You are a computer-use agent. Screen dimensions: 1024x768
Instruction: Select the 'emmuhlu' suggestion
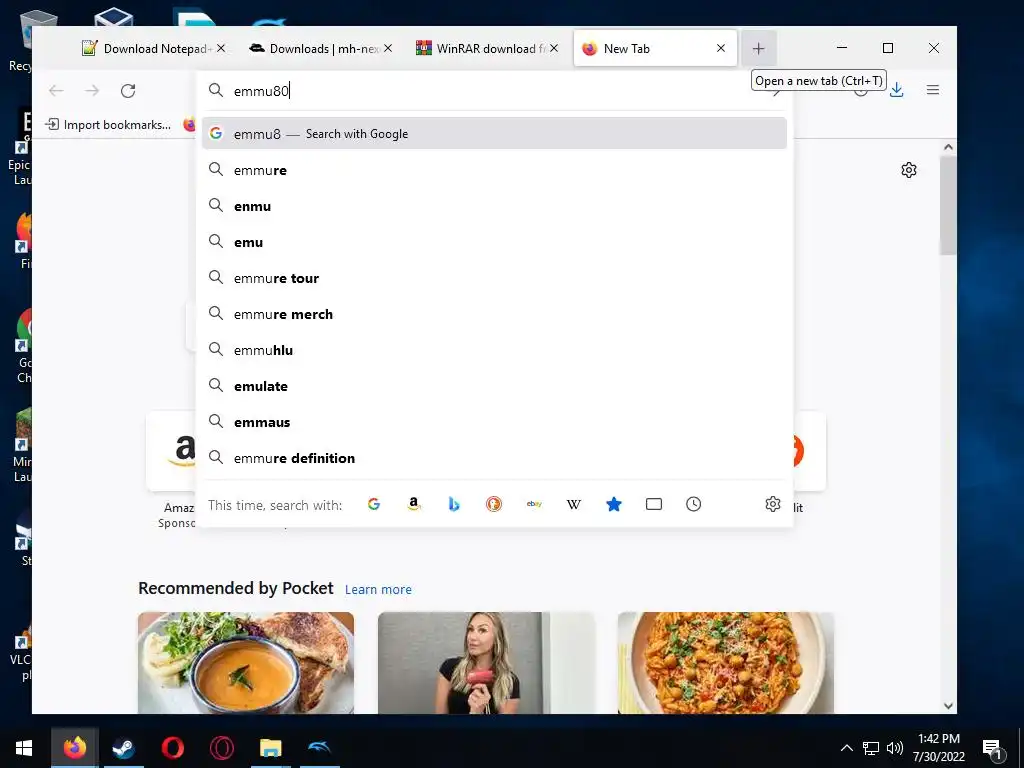pos(494,350)
